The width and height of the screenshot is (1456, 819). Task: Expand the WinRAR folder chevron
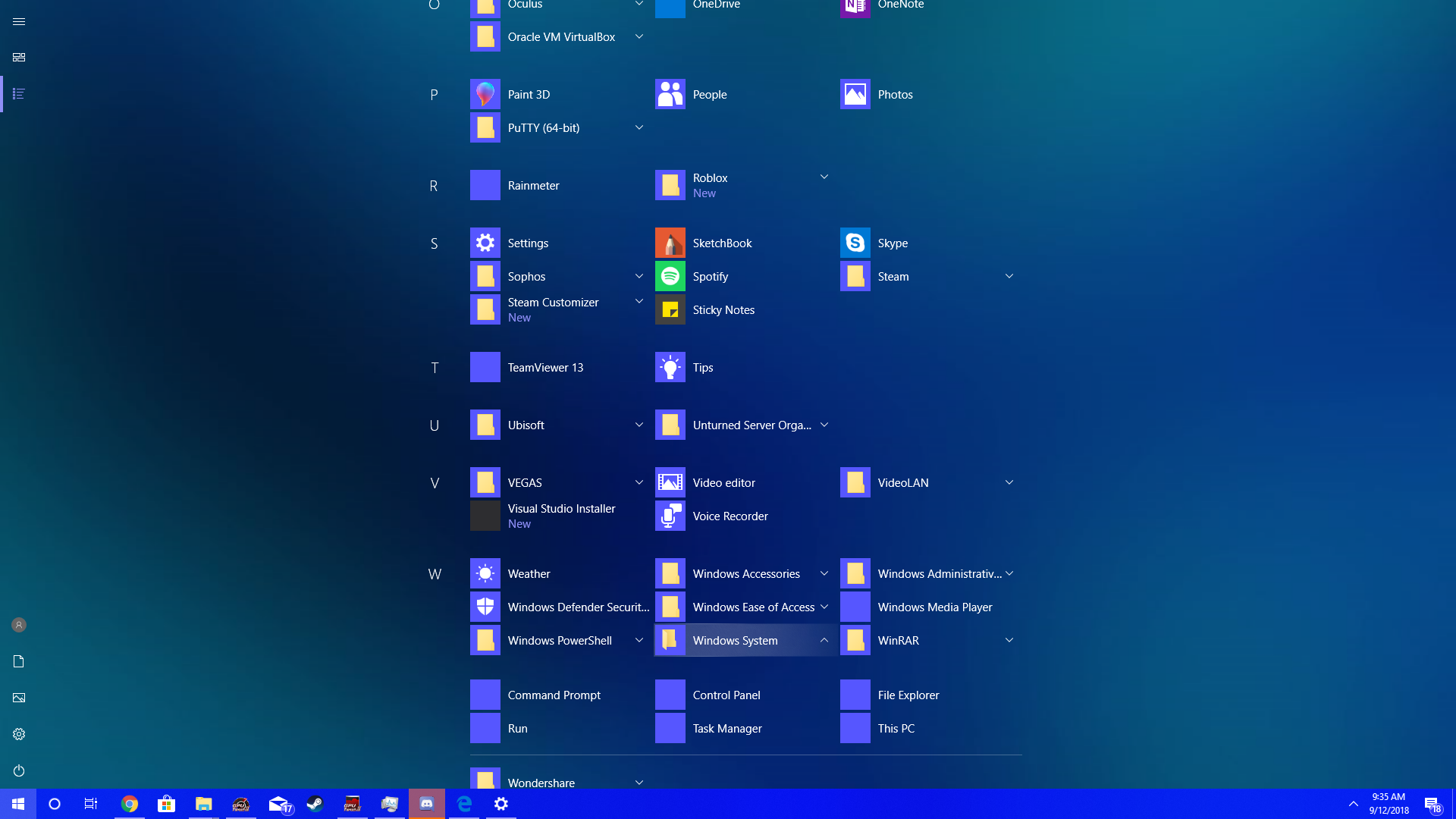[x=1009, y=640]
